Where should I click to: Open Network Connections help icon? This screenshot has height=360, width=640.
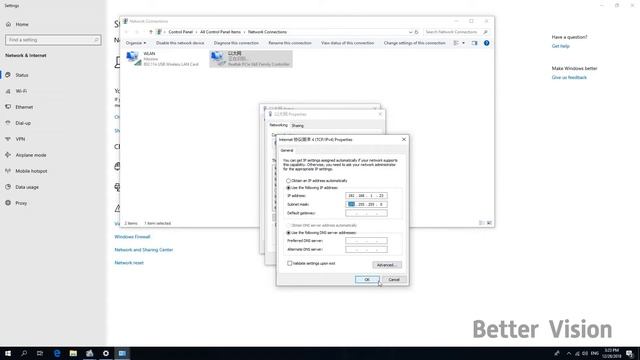[x=487, y=43]
